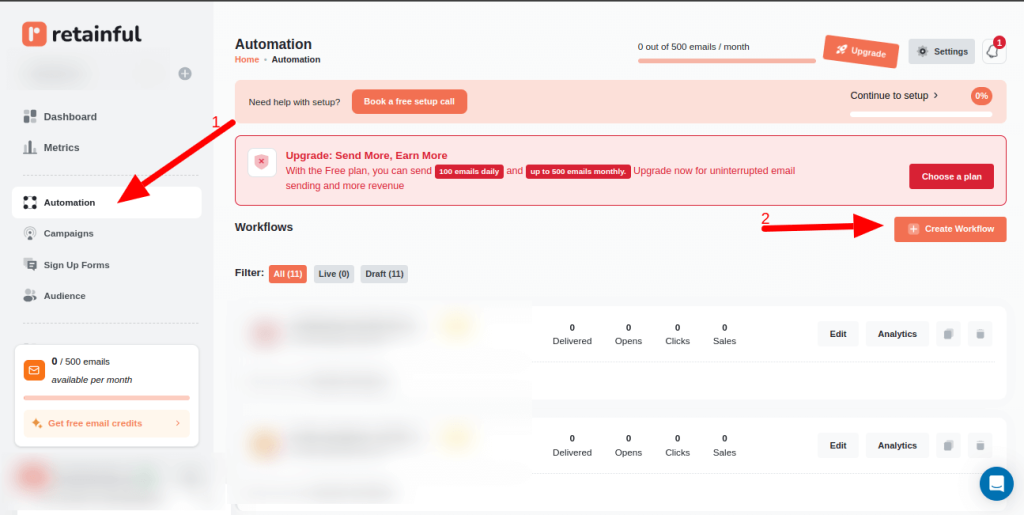This screenshot has height=515, width=1024.
Task: Duplicate the first workflow
Action: point(948,334)
